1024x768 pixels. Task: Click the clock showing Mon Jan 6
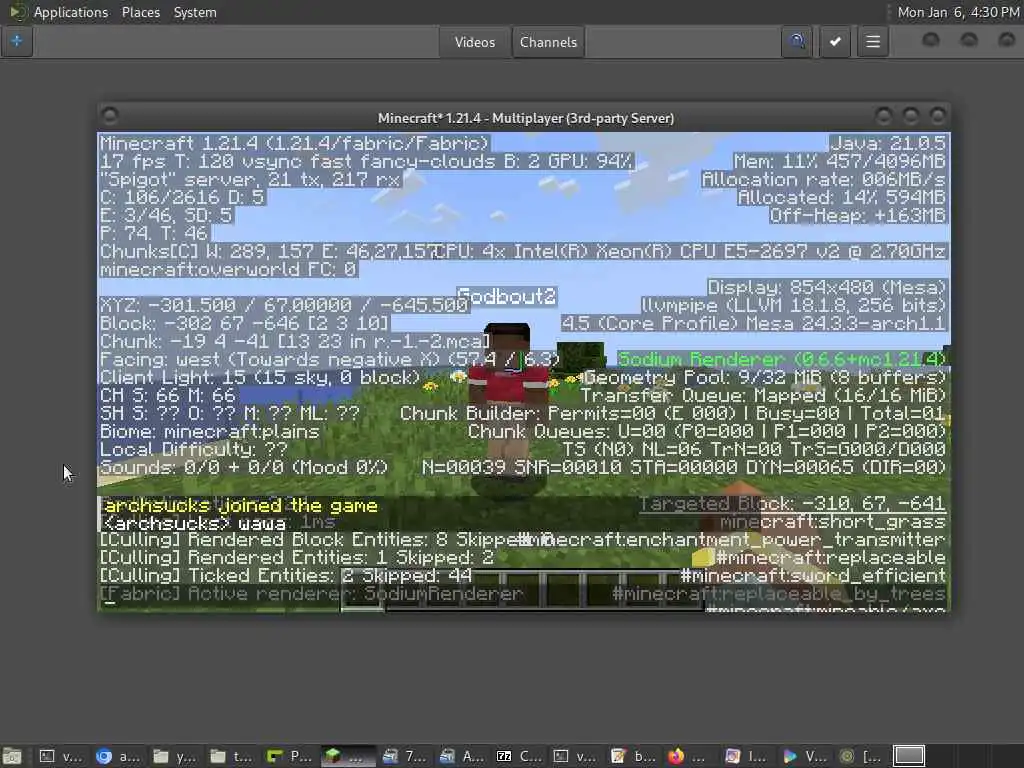tap(958, 12)
